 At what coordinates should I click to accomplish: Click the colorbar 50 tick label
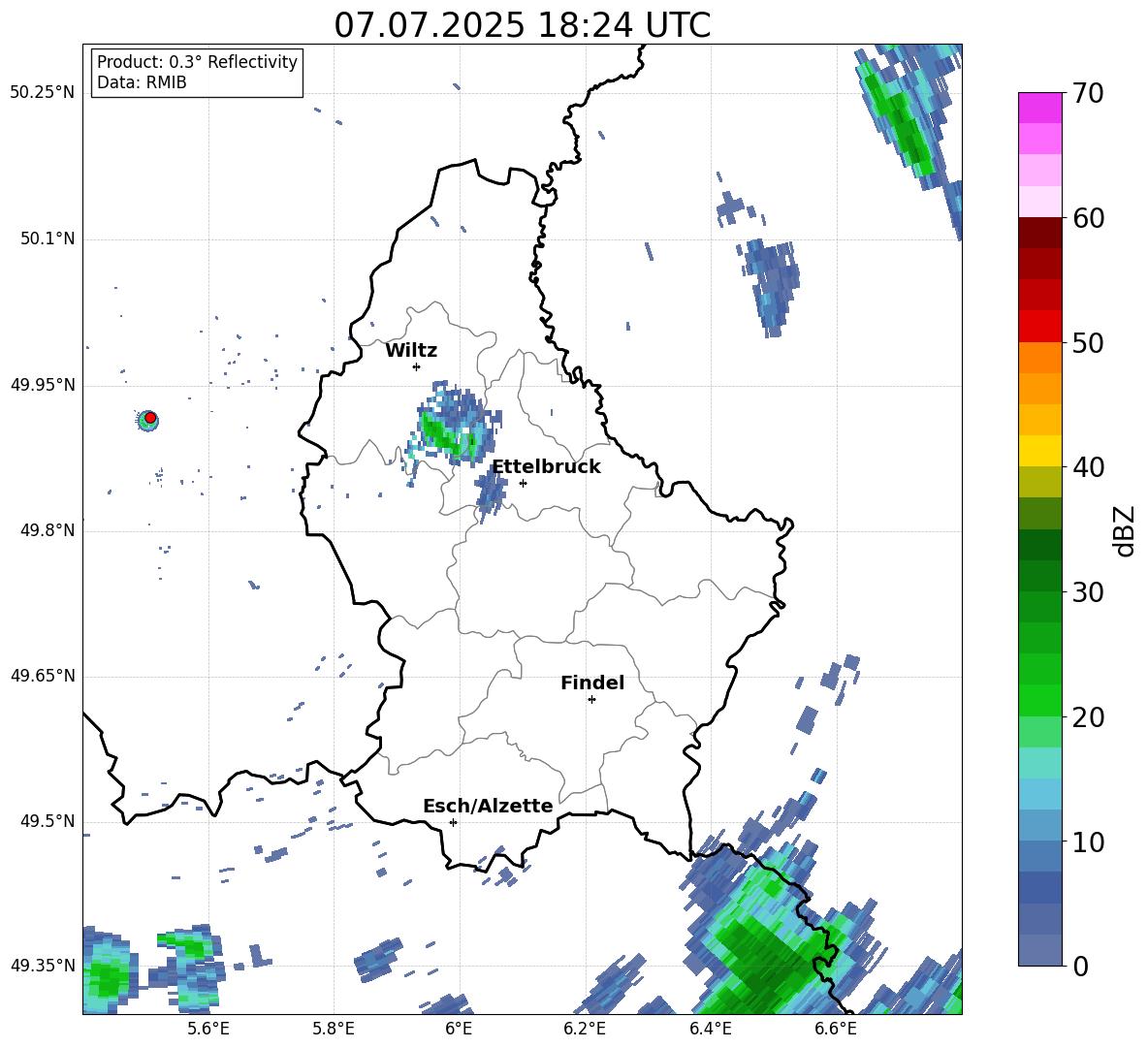click(x=1088, y=342)
